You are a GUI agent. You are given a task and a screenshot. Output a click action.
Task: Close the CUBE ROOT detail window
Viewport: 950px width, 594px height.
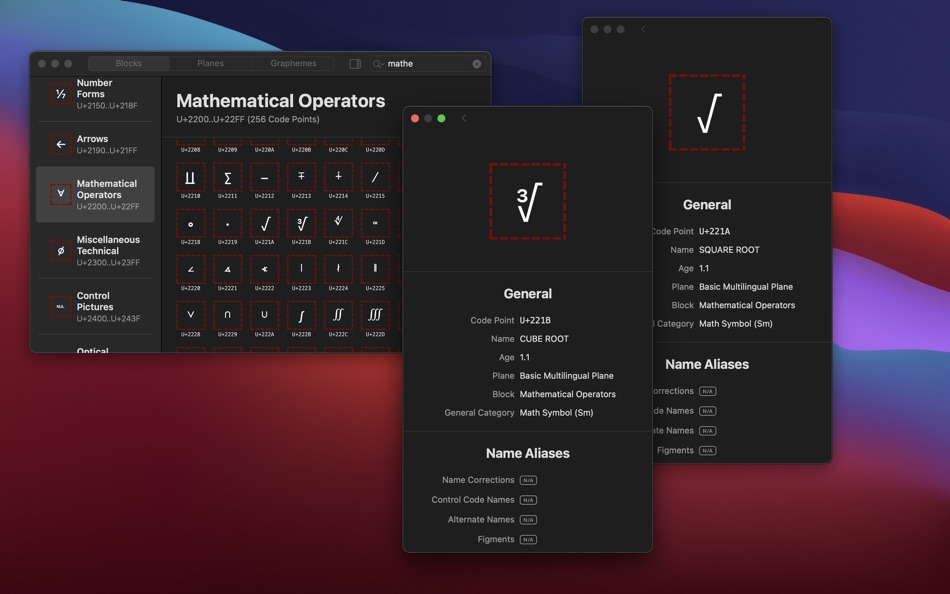[415, 118]
